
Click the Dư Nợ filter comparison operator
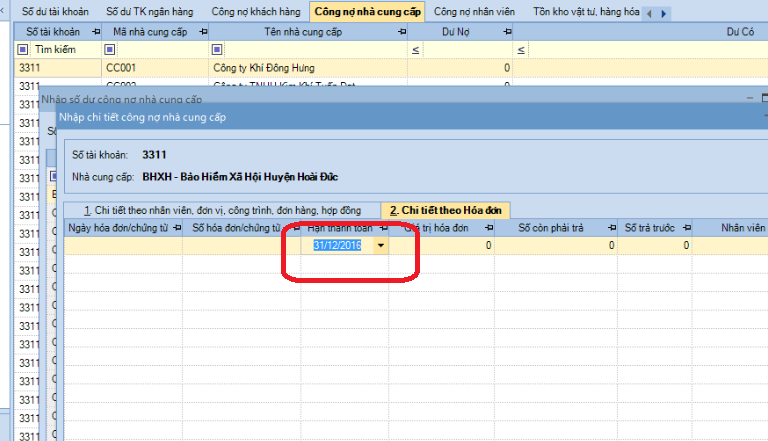click(x=416, y=49)
